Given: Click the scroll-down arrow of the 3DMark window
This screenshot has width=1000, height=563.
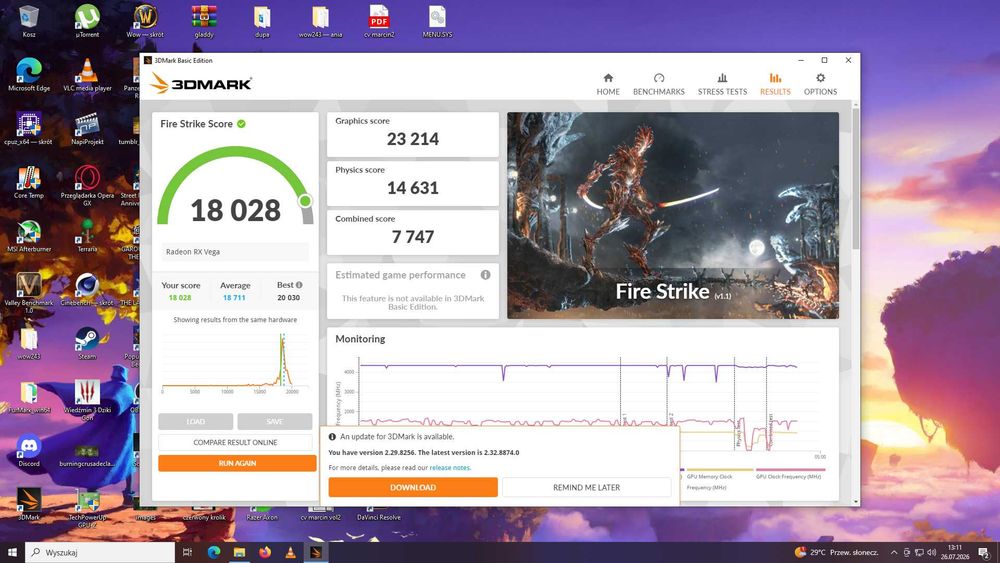Looking at the screenshot, I should click(856, 502).
